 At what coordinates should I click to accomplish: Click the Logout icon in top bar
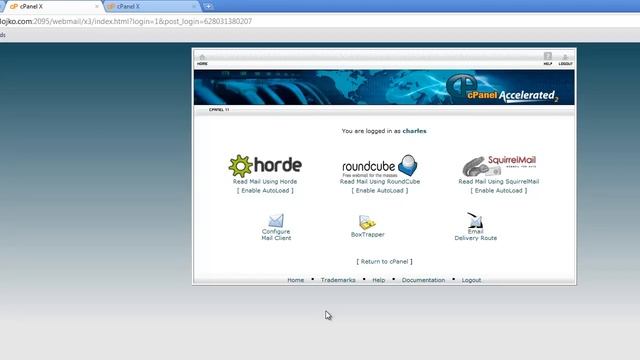click(565, 60)
